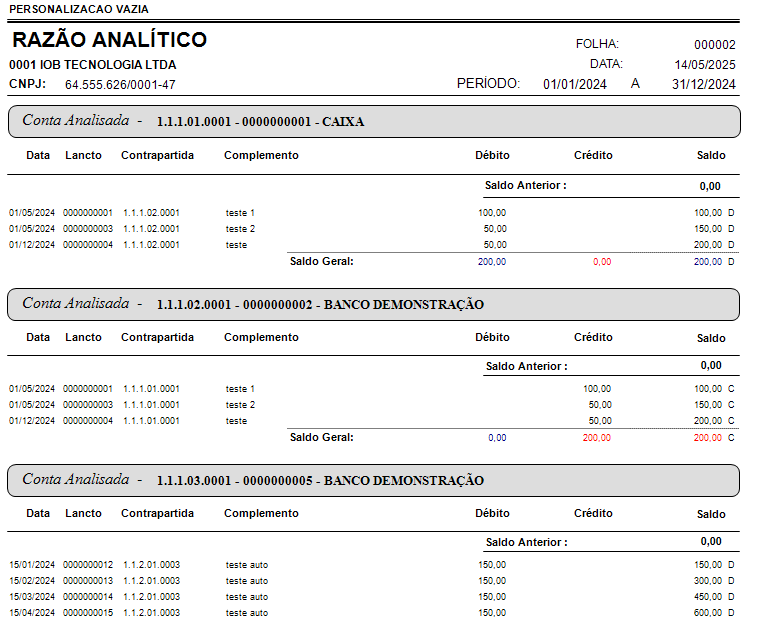Select the CNPJ number 64.555.626/0001-47
The width and height of the screenshot is (773, 624).
coord(119,85)
